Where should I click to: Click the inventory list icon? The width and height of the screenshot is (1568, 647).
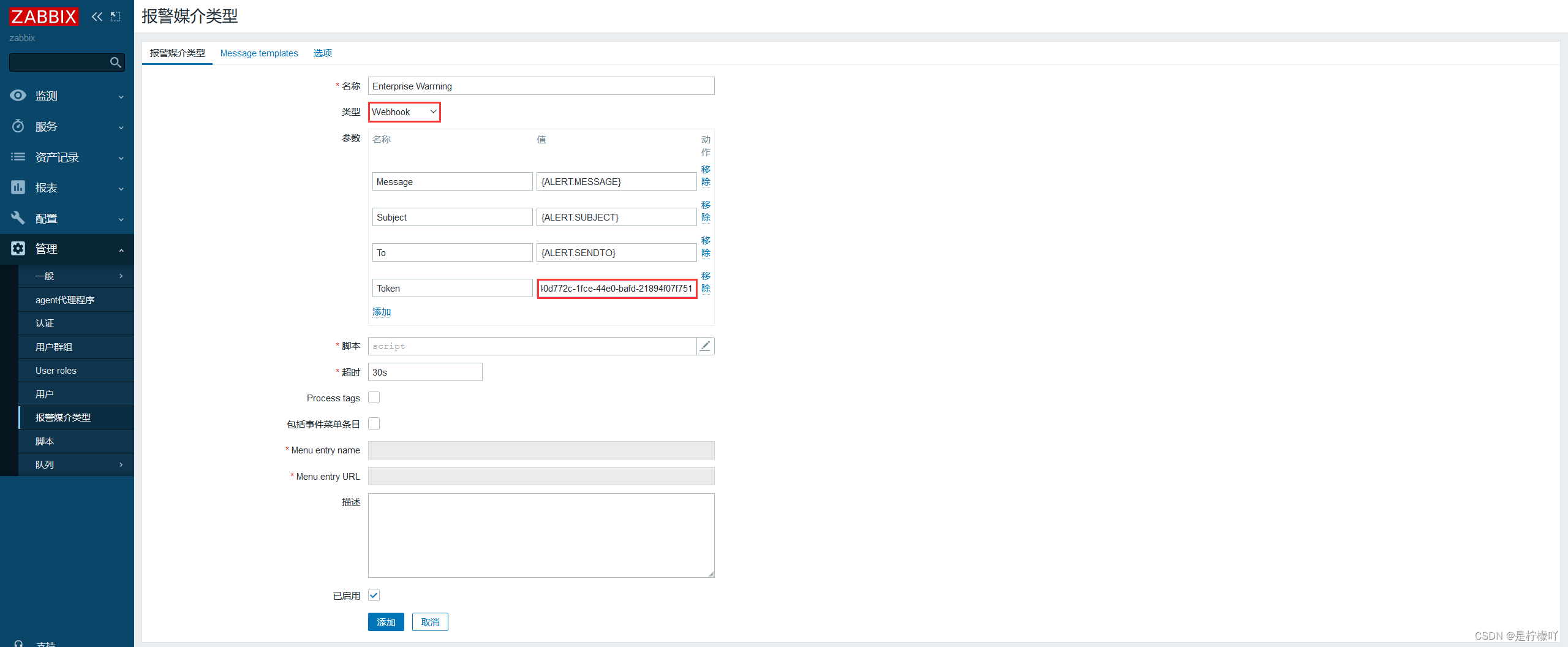(x=18, y=157)
